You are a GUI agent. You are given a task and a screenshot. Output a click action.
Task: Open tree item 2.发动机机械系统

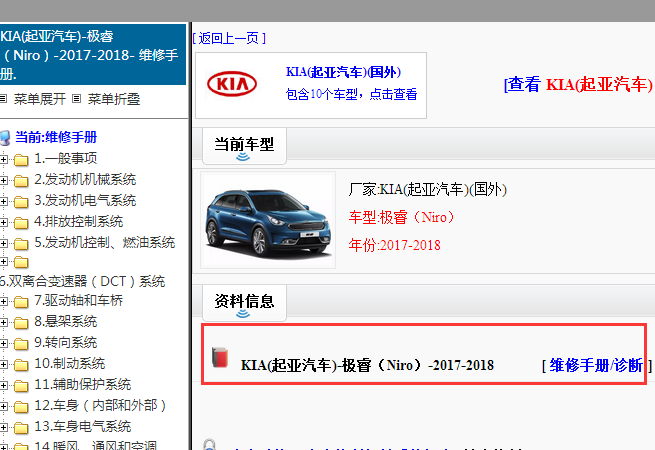[85, 179]
